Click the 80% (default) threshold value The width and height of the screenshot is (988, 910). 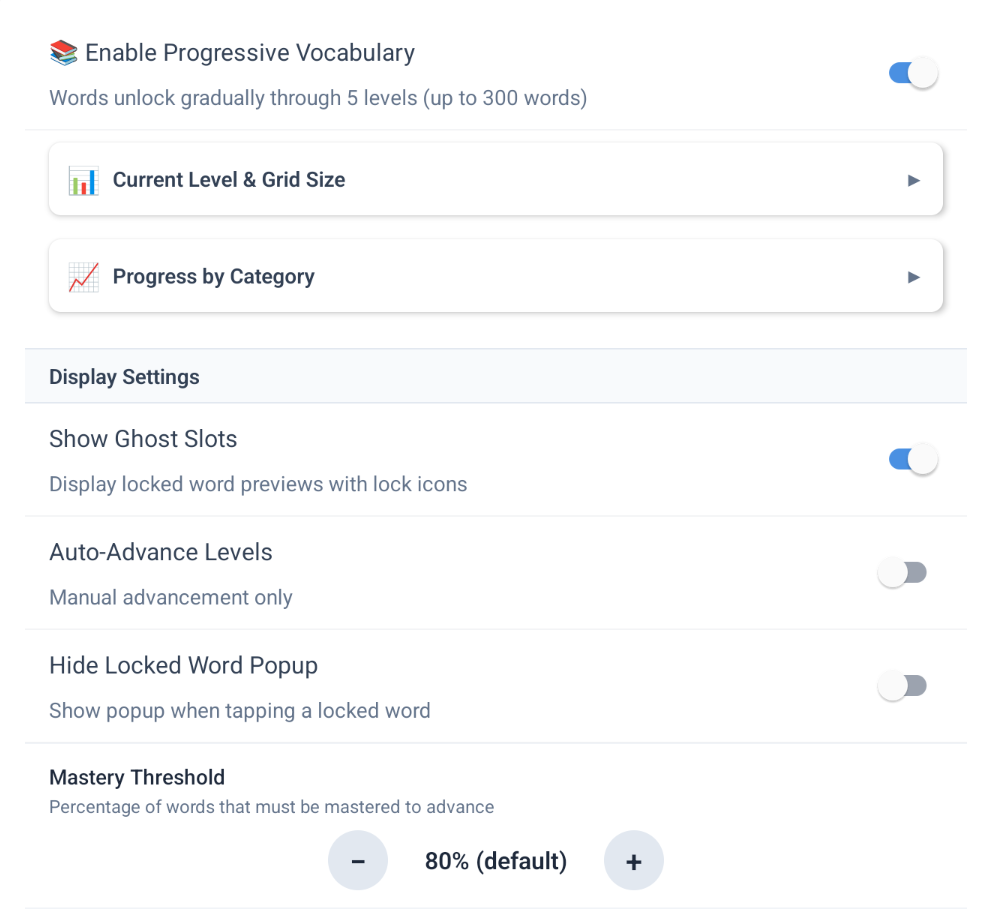pyautogui.click(x=496, y=861)
